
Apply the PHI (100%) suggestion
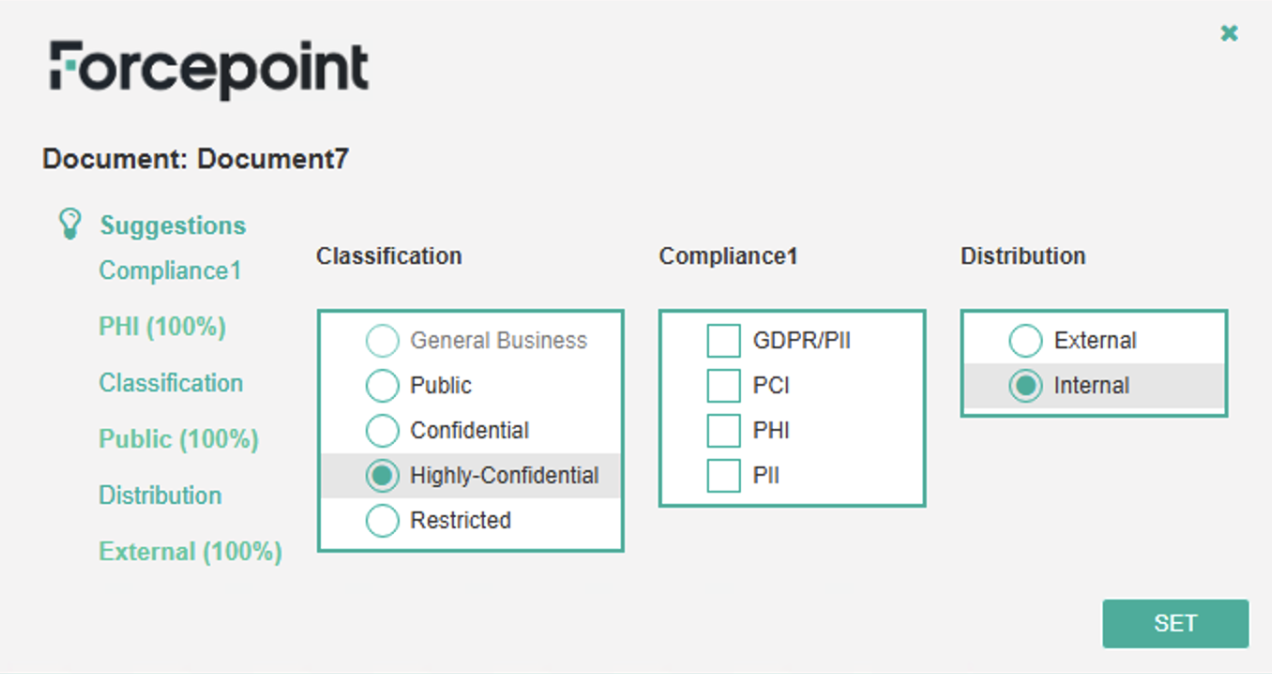coord(162,327)
